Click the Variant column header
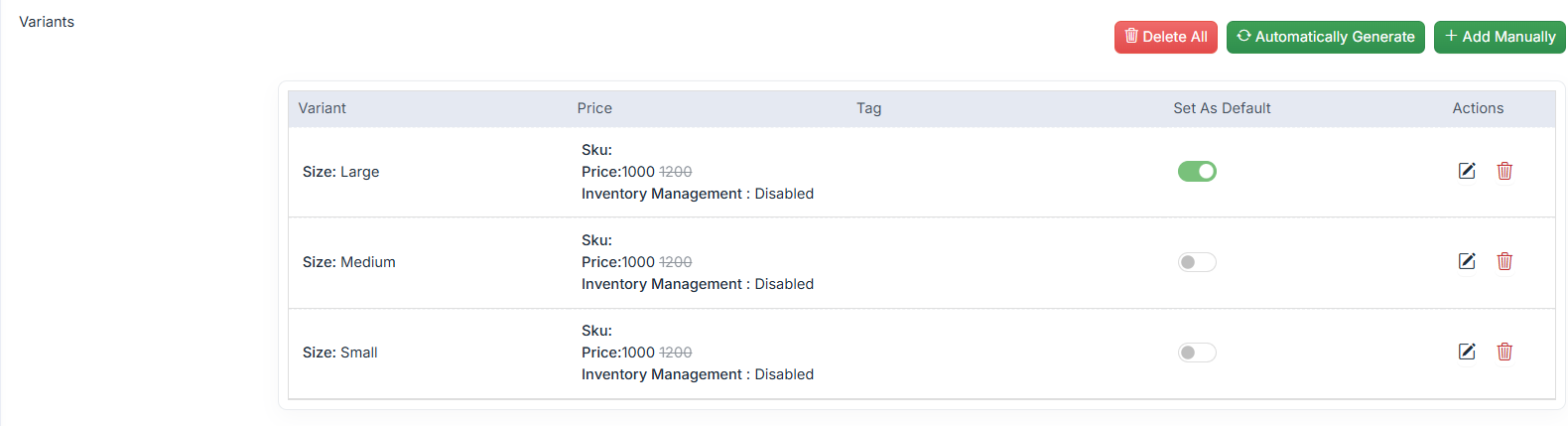The height and width of the screenshot is (426, 1568). tap(323, 108)
